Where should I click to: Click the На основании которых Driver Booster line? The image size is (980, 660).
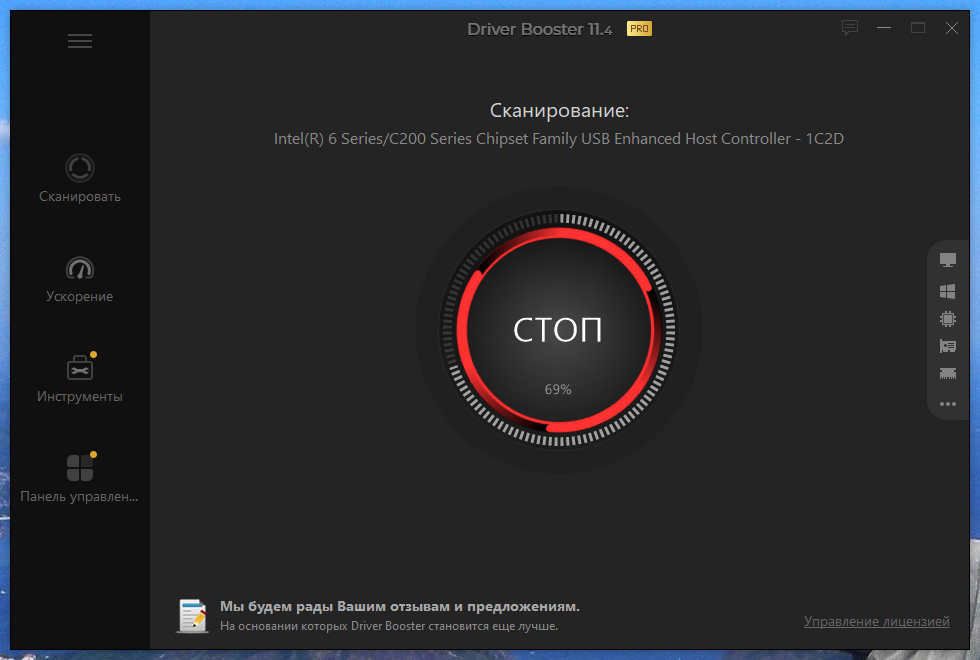click(x=389, y=626)
